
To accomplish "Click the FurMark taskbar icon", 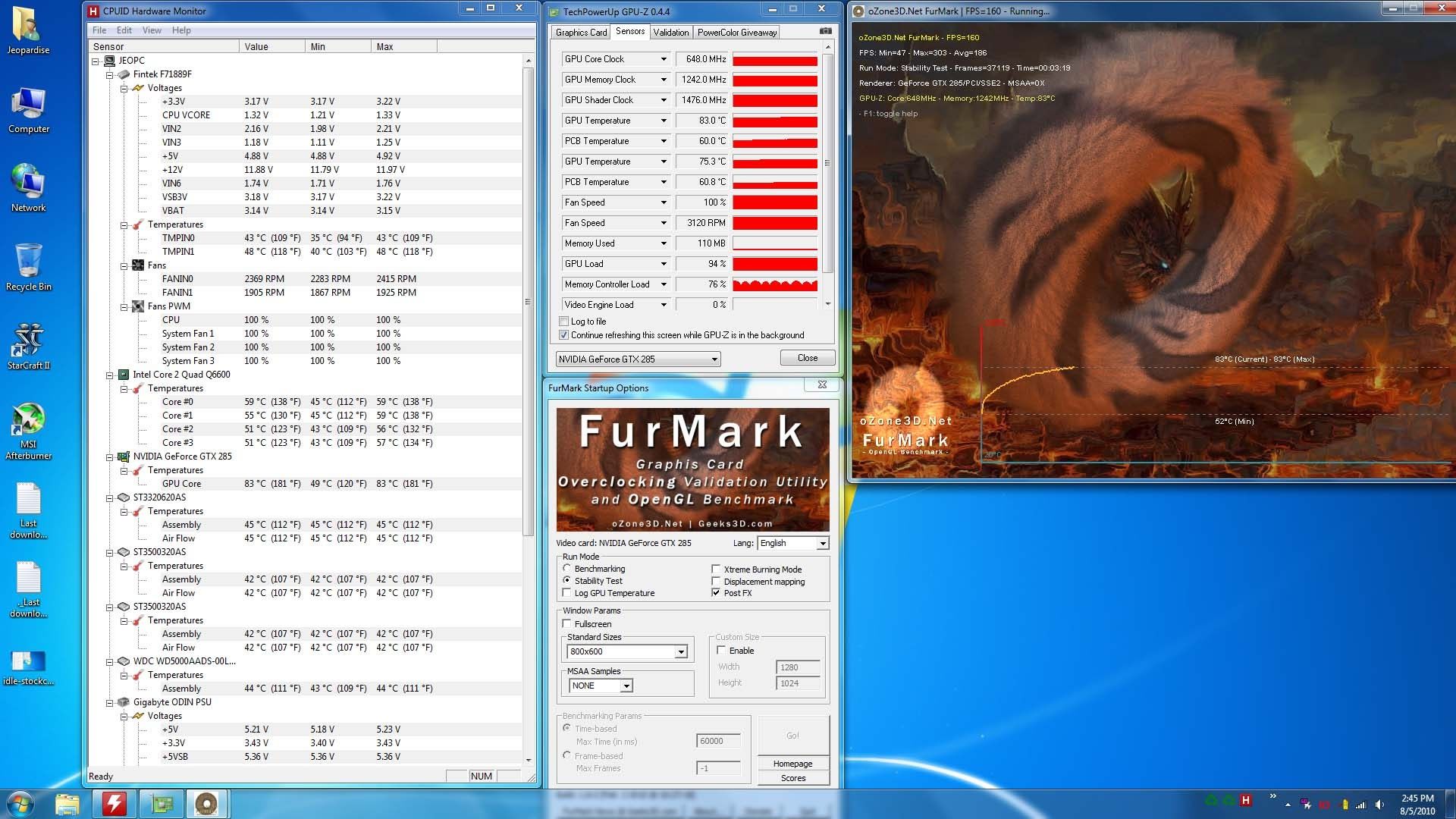I will (206, 803).
